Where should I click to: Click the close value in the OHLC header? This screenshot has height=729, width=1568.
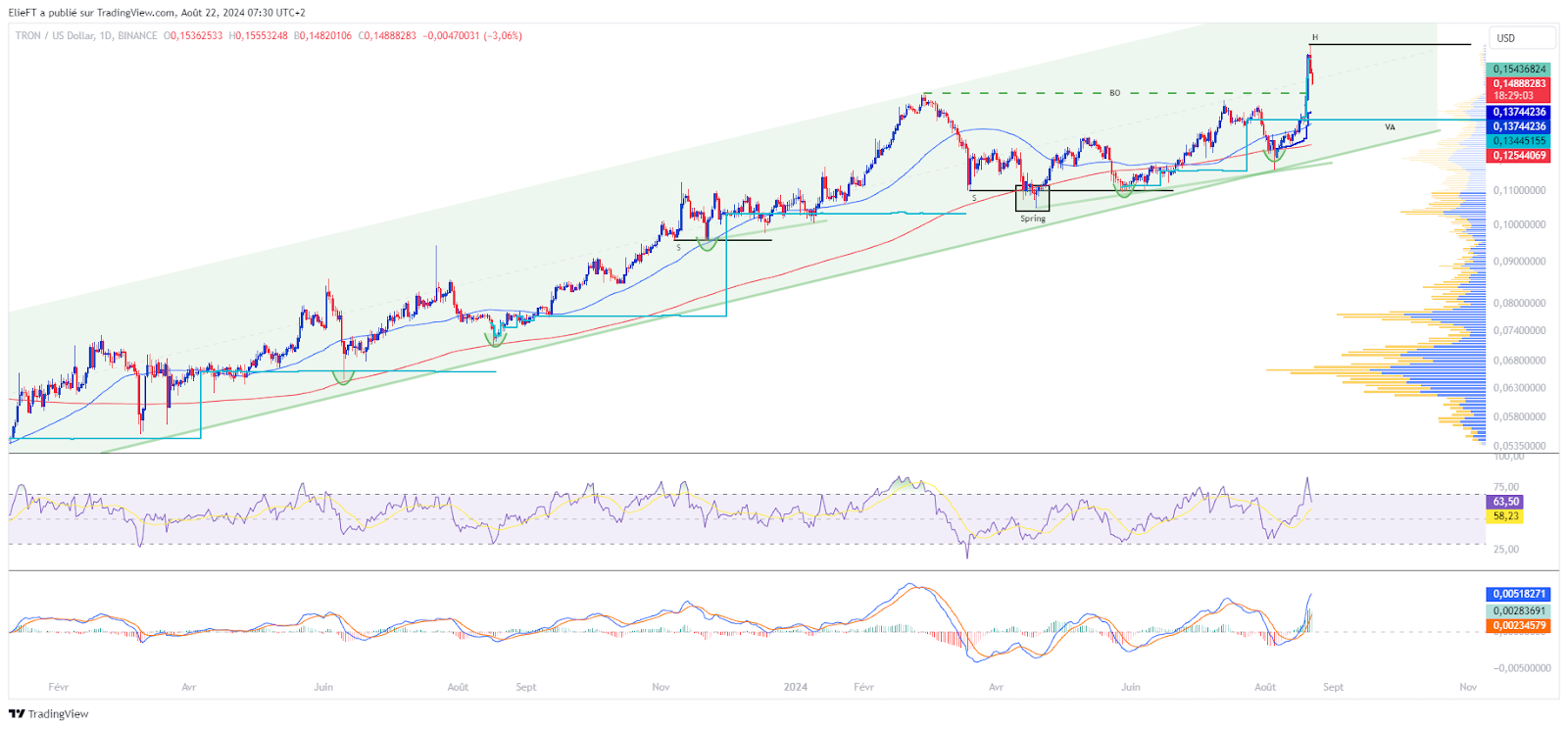click(x=390, y=36)
